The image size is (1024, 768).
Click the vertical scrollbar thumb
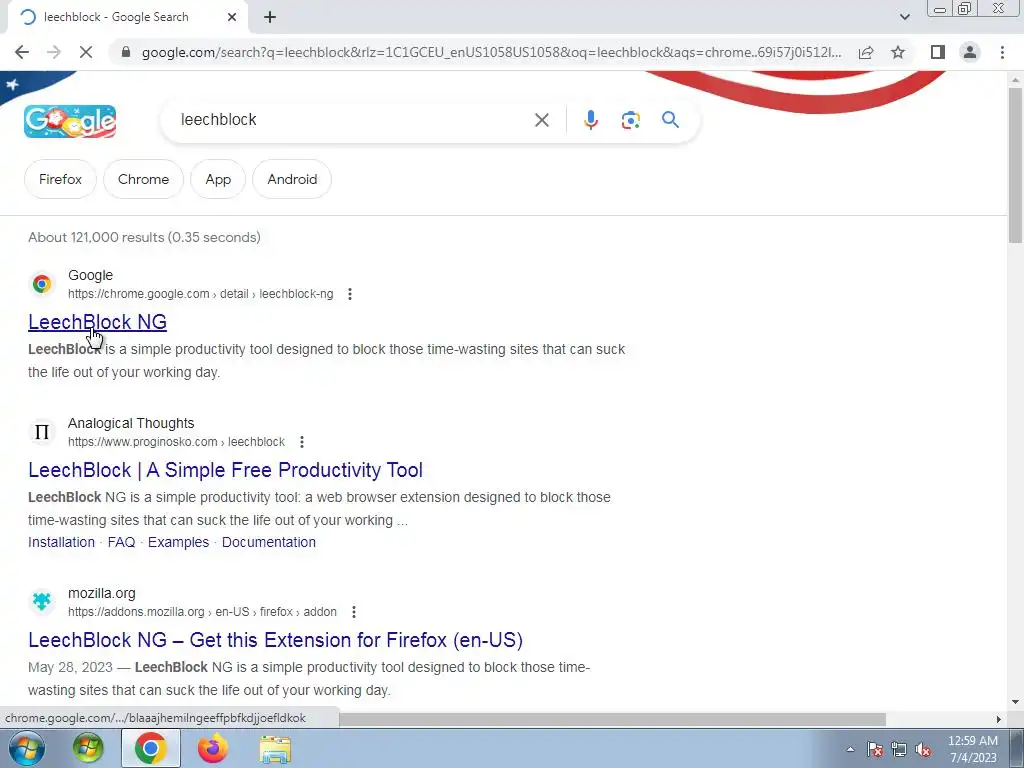[x=1015, y=165]
